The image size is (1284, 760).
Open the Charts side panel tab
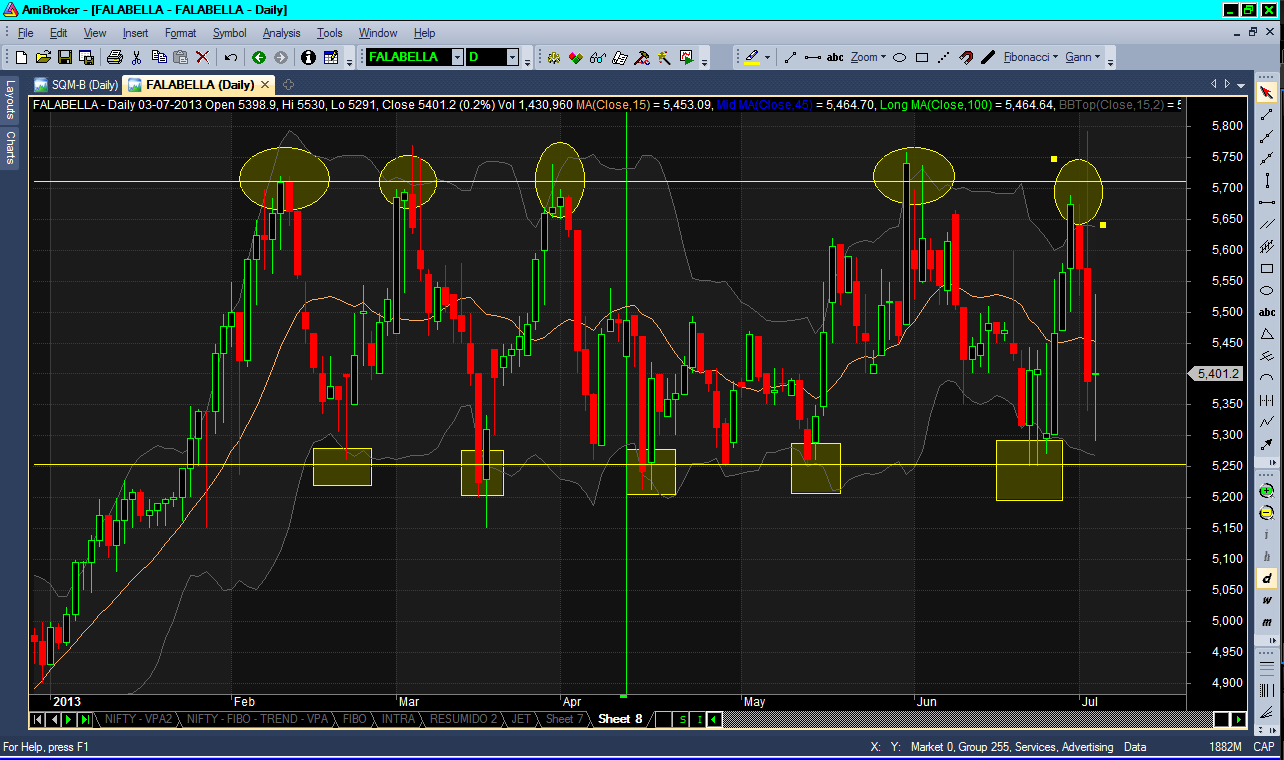(10, 147)
